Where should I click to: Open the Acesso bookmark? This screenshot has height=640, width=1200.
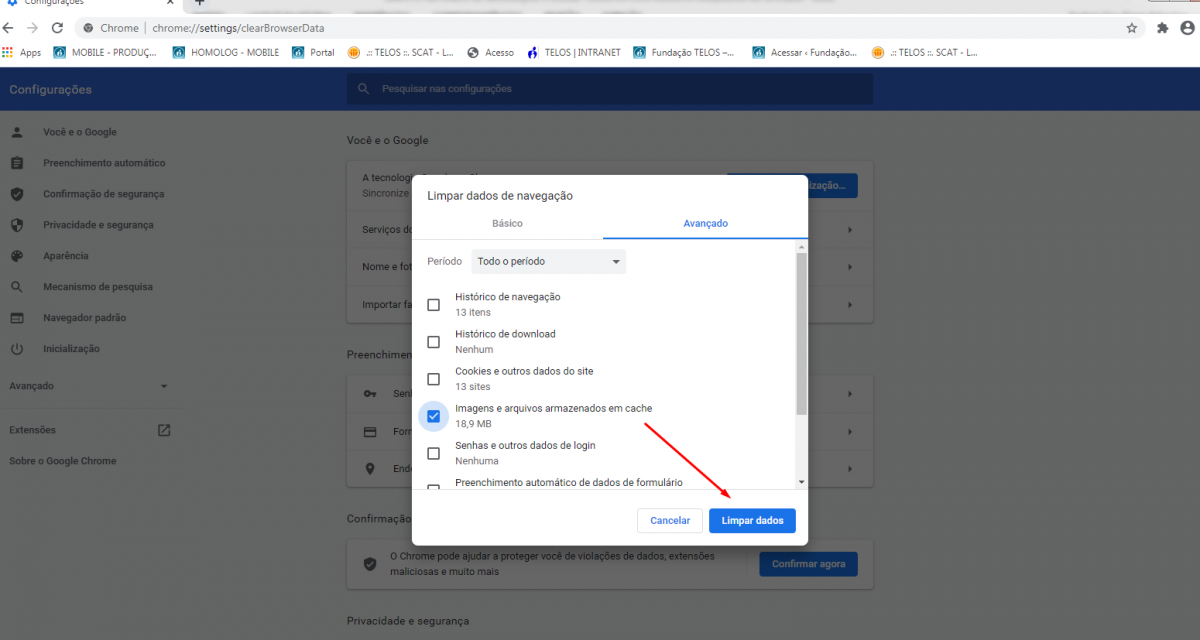coord(490,53)
